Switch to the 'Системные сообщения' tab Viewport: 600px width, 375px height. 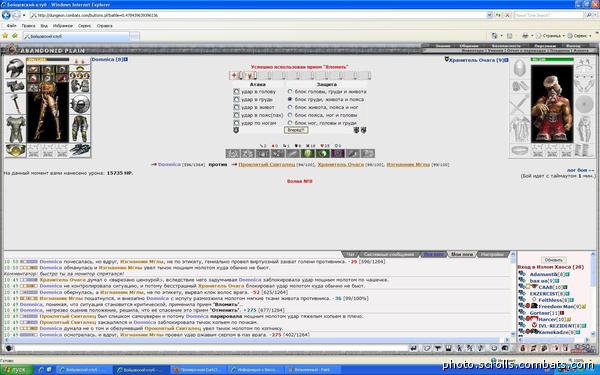click(389, 254)
